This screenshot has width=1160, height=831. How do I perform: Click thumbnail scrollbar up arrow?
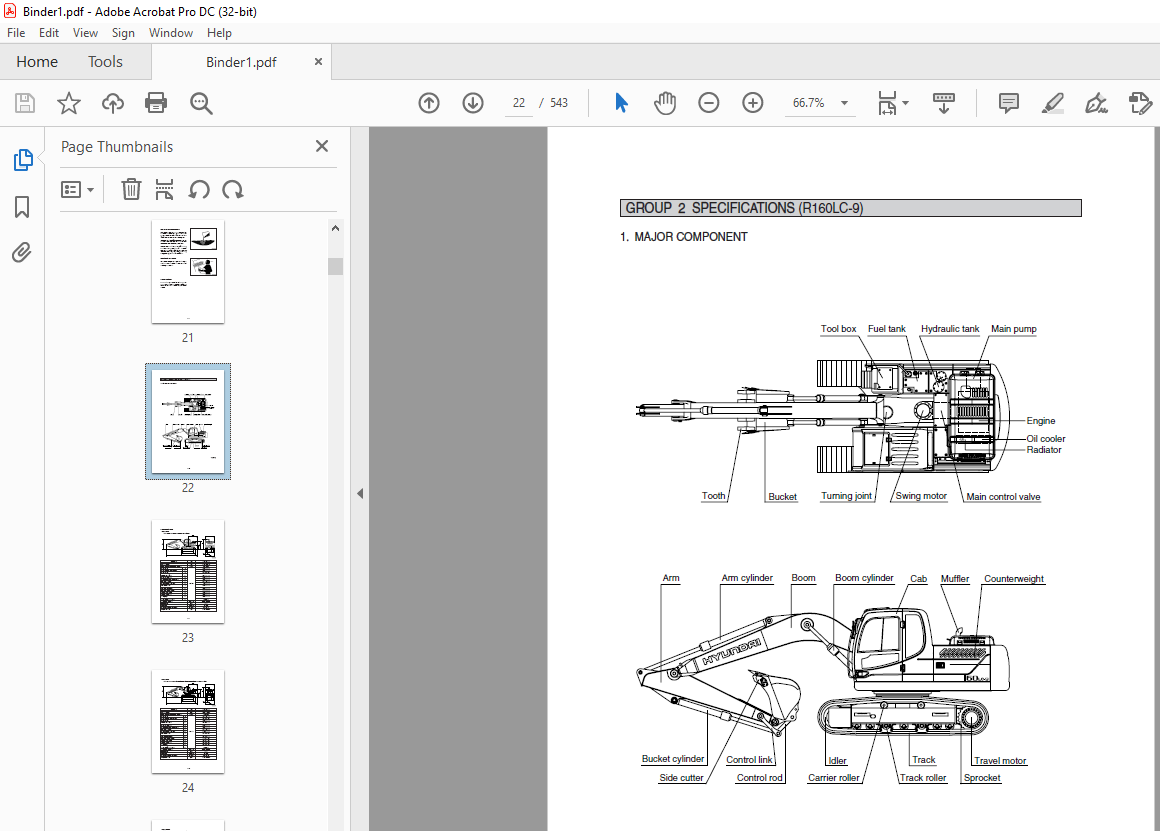[335, 228]
